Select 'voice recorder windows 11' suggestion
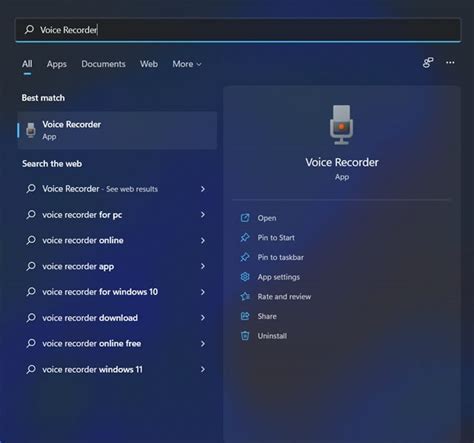474x443 pixels. click(117, 369)
